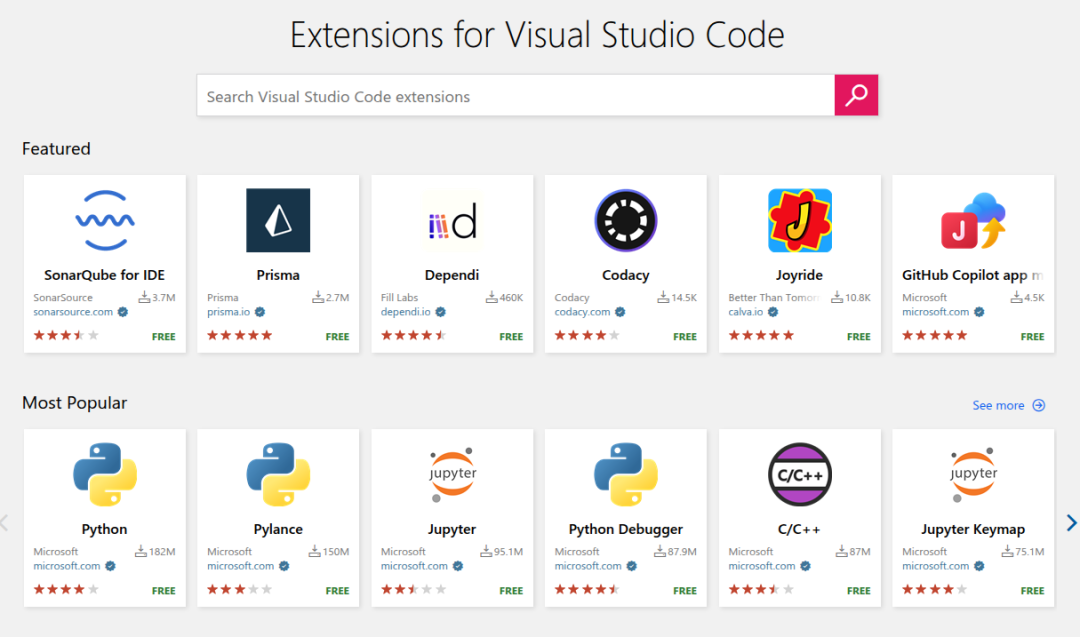Open microsoft.com link on the Pylance card
The width and height of the screenshot is (1080, 637).
coord(240,566)
